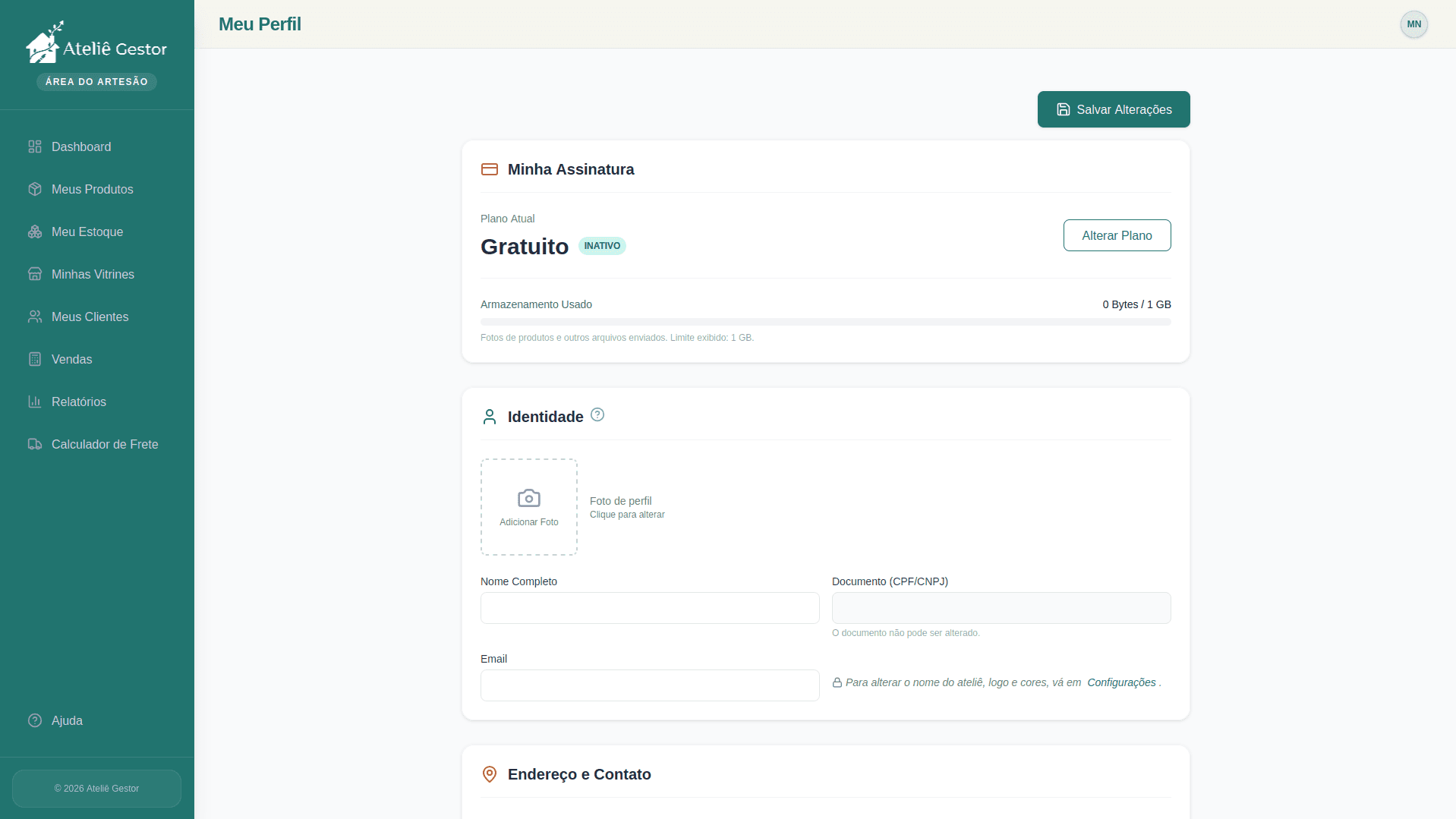Click the Meus Produtos box icon
The image size is (1456, 819).
tap(35, 189)
